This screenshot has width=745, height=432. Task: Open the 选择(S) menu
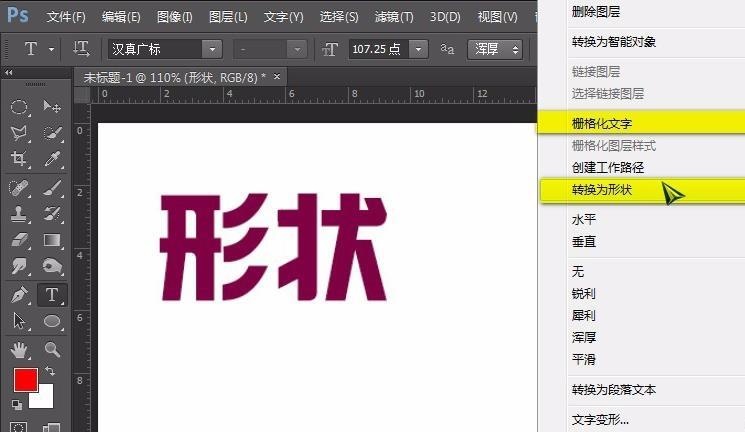click(339, 17)
